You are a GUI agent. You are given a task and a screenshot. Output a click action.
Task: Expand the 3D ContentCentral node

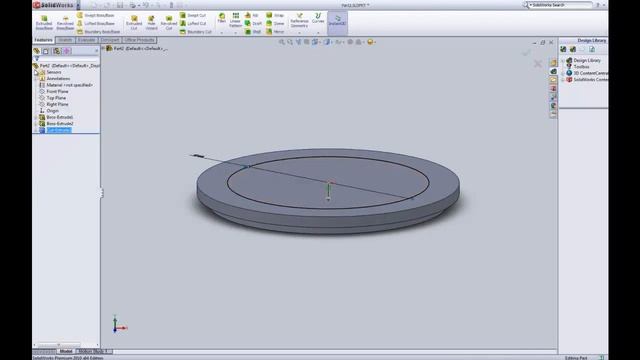point(563,73)
